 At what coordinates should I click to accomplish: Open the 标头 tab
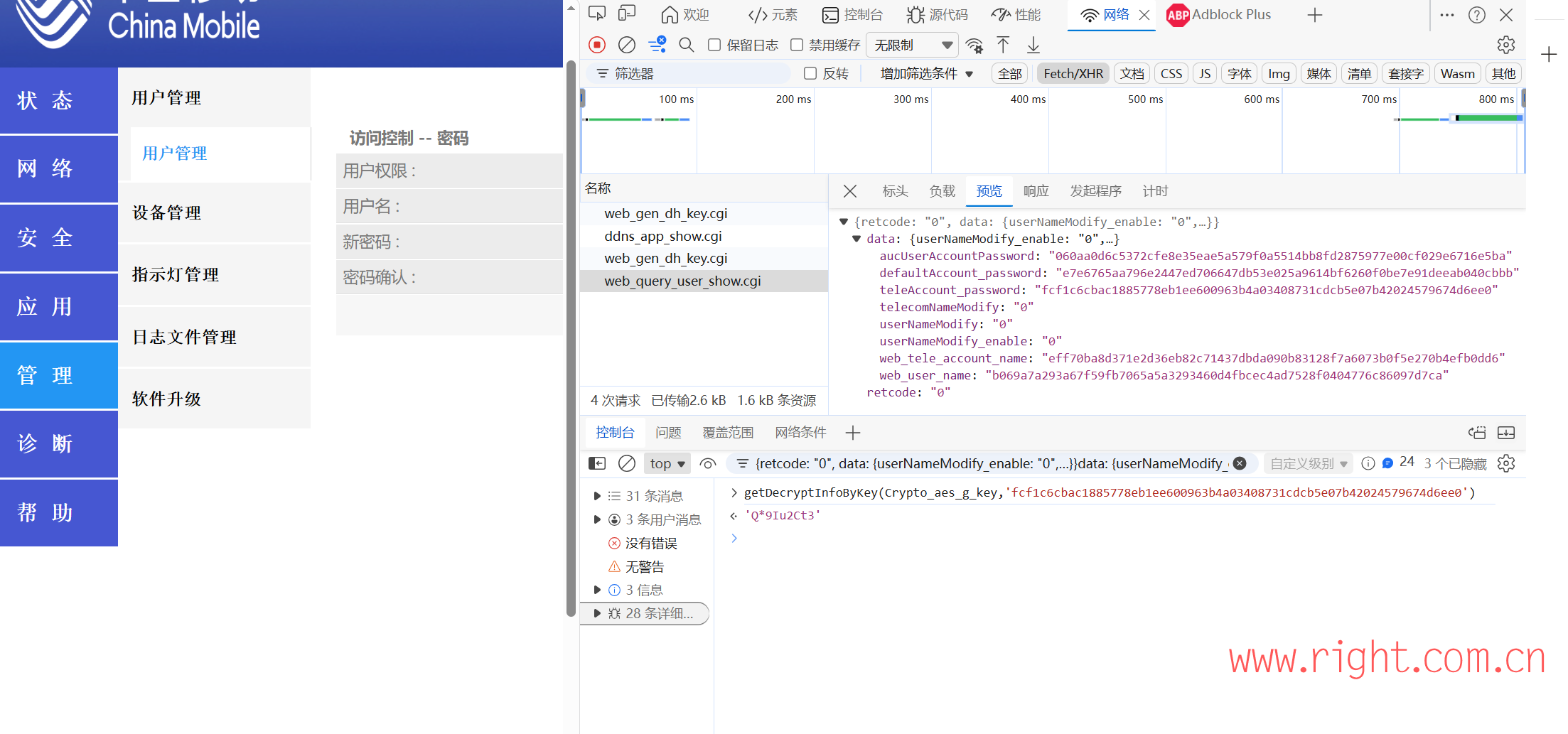click(x=895, y=191)
